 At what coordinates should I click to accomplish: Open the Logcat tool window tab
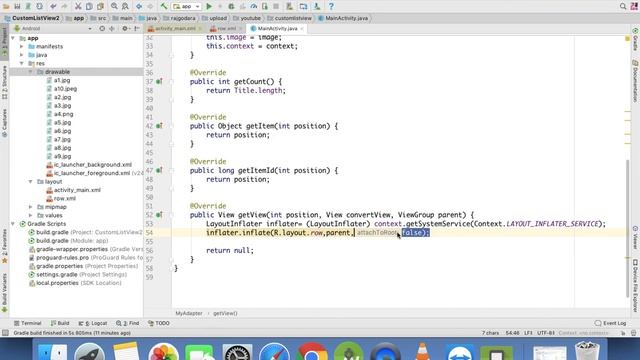93,323
